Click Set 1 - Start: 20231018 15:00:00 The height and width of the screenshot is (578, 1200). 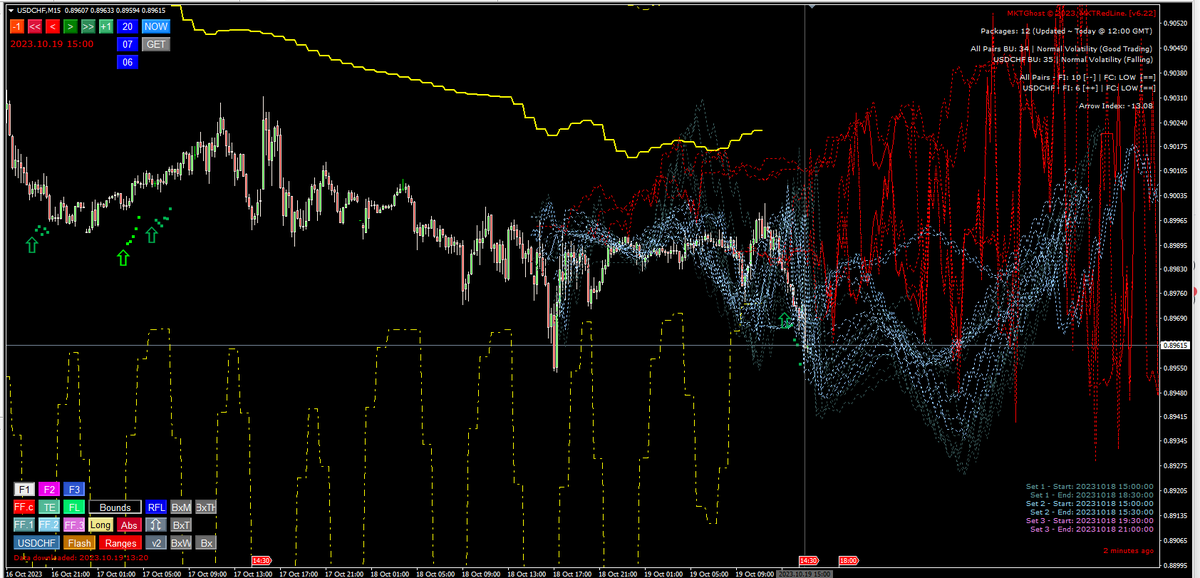point(1090,487)
